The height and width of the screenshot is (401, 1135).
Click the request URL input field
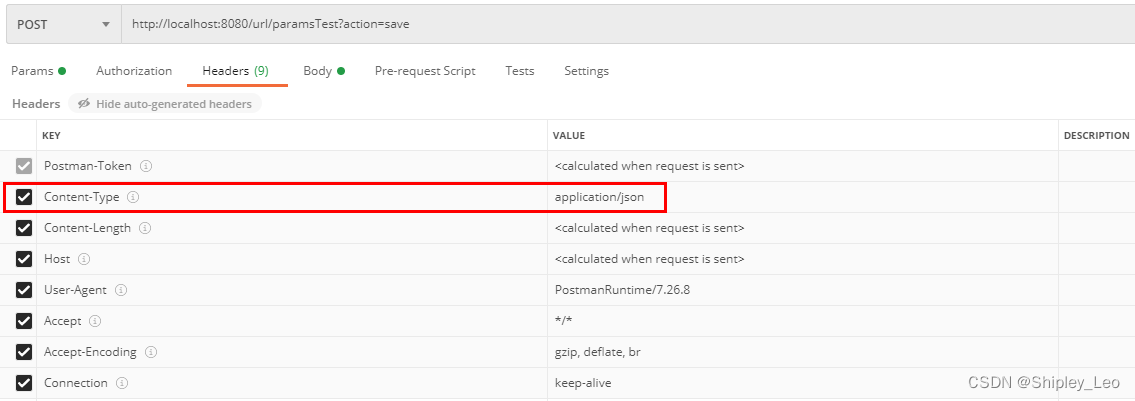coord(628,24)
